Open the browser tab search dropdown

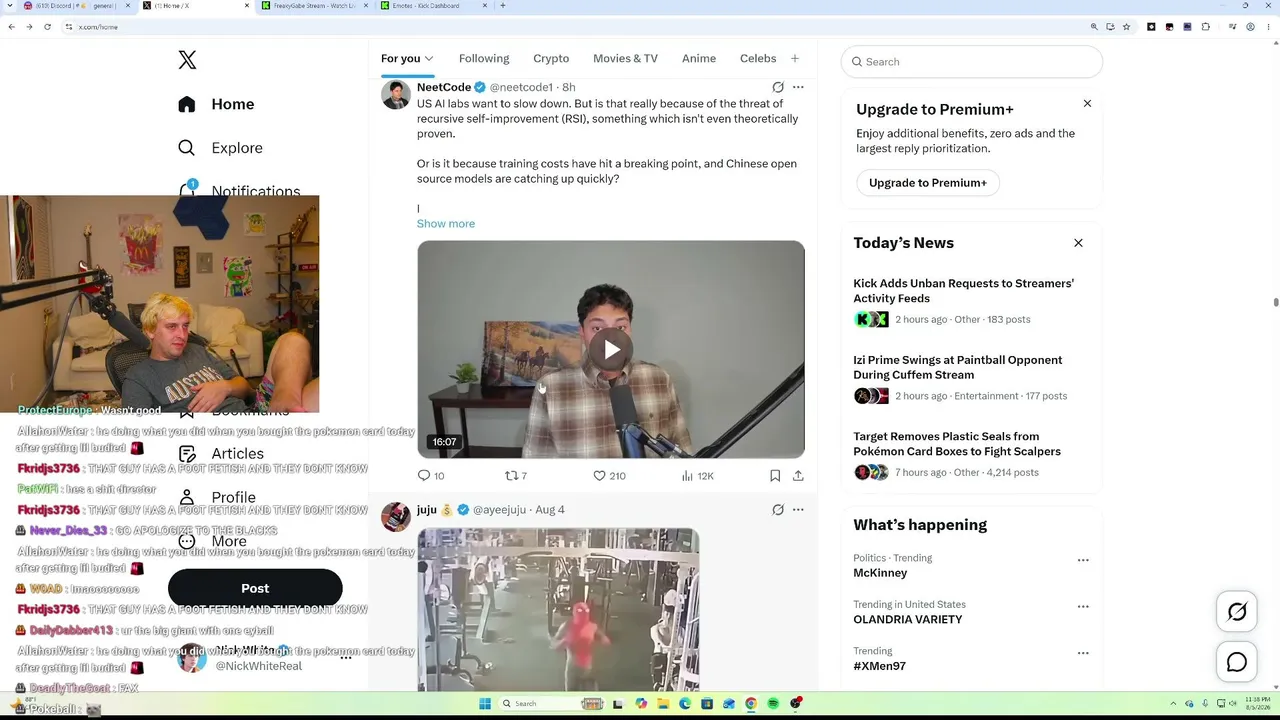pos(10,6)
